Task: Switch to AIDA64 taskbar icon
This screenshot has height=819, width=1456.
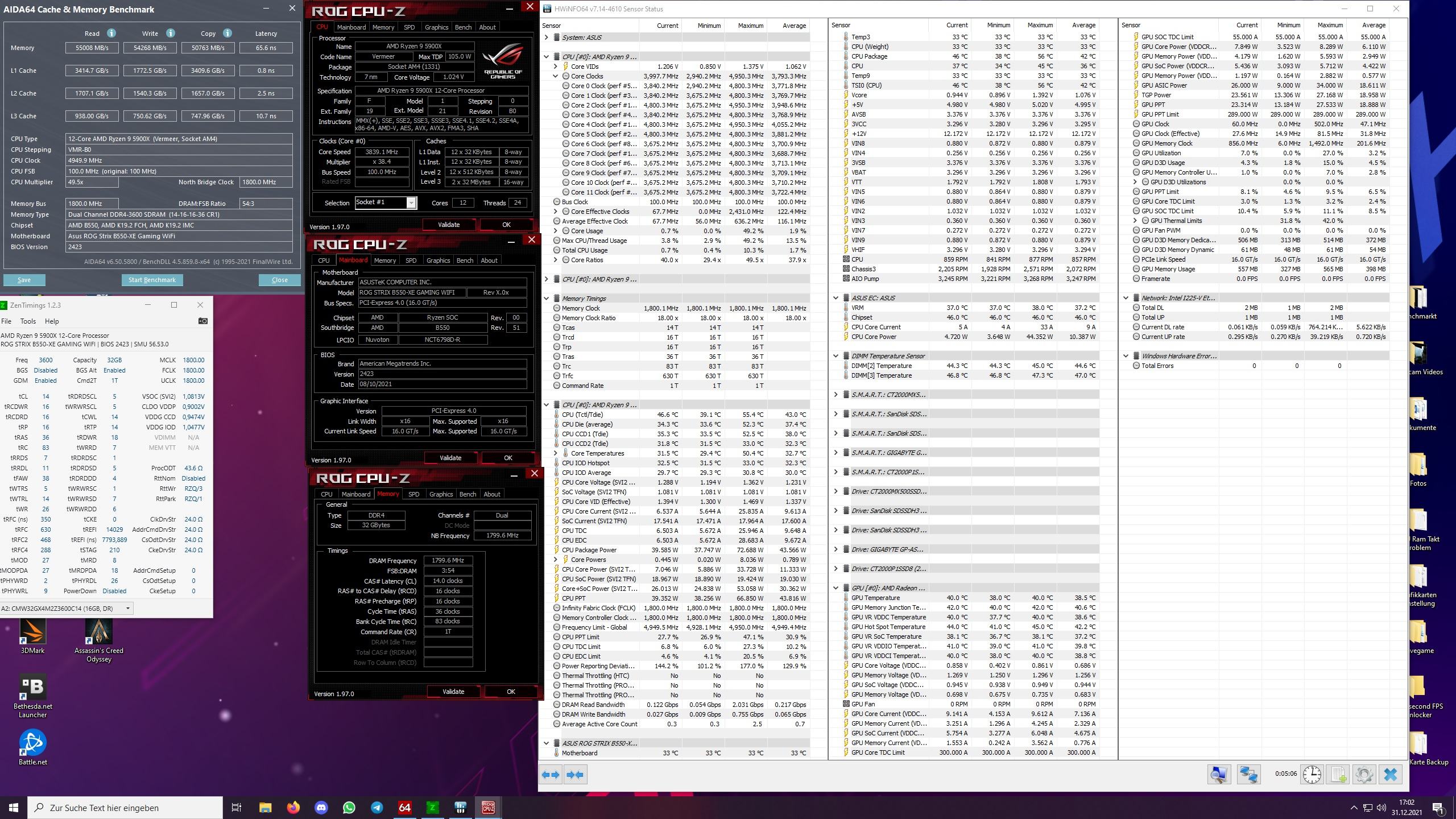Action: [404, 808]
